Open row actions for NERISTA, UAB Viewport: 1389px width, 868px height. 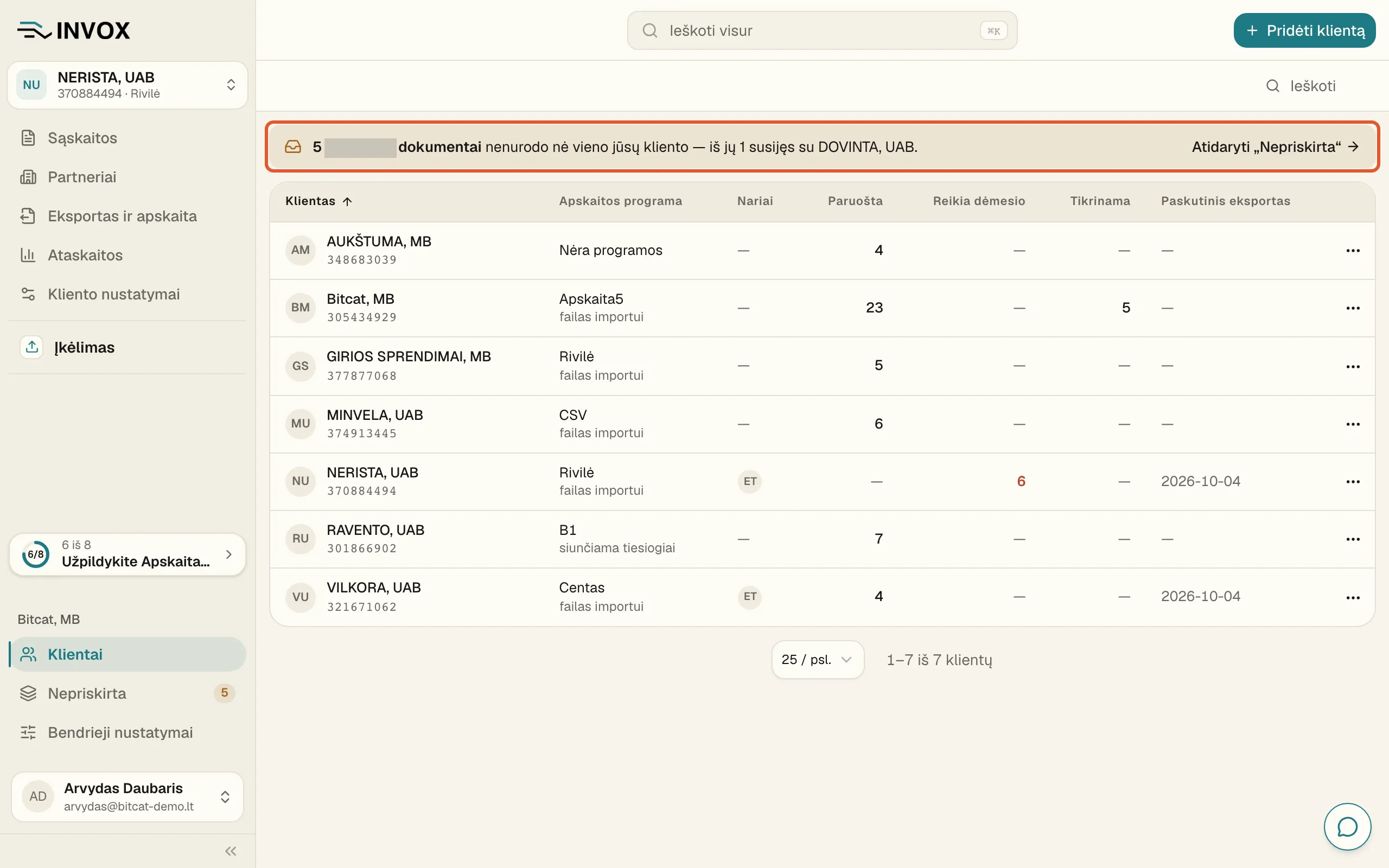tap(1353, 481)
